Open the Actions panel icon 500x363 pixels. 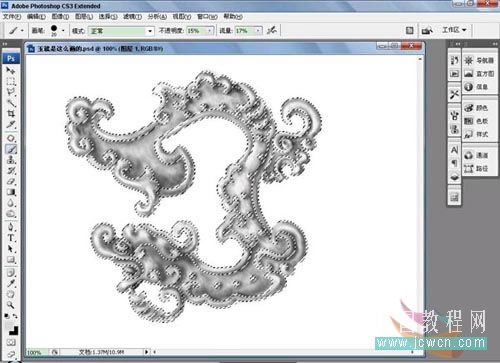click(x=454, y=73)
